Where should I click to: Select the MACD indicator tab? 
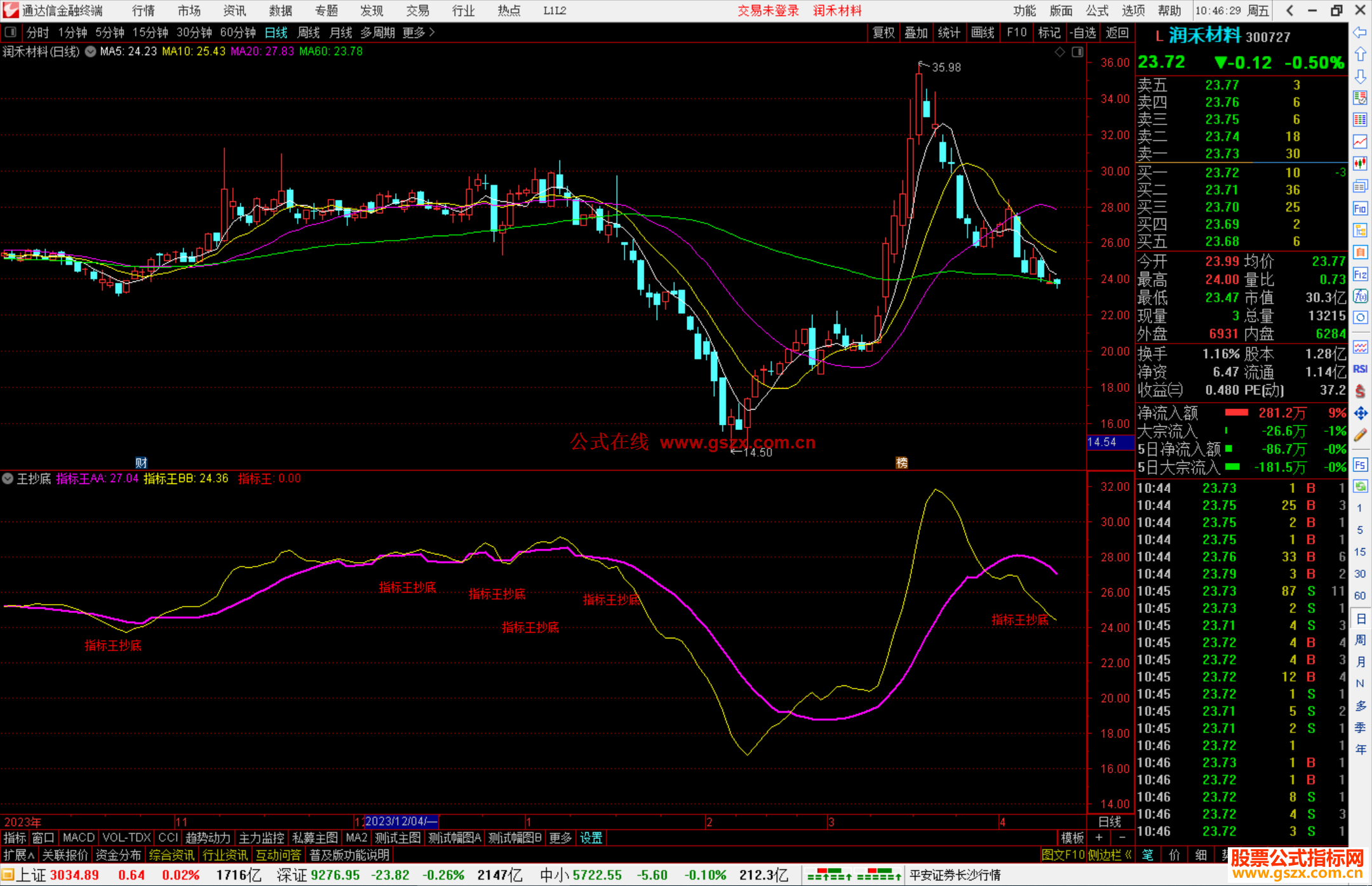coord(78,838)
